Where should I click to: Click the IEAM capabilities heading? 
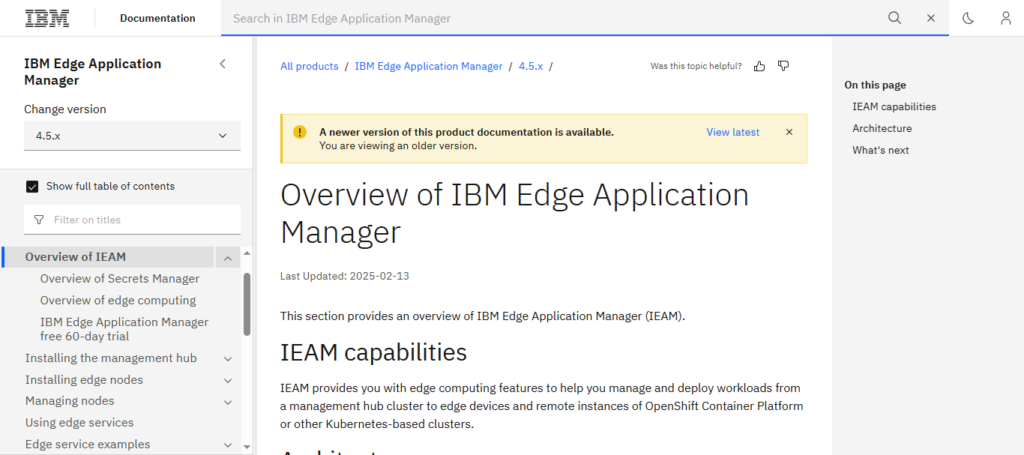(374, 353)
